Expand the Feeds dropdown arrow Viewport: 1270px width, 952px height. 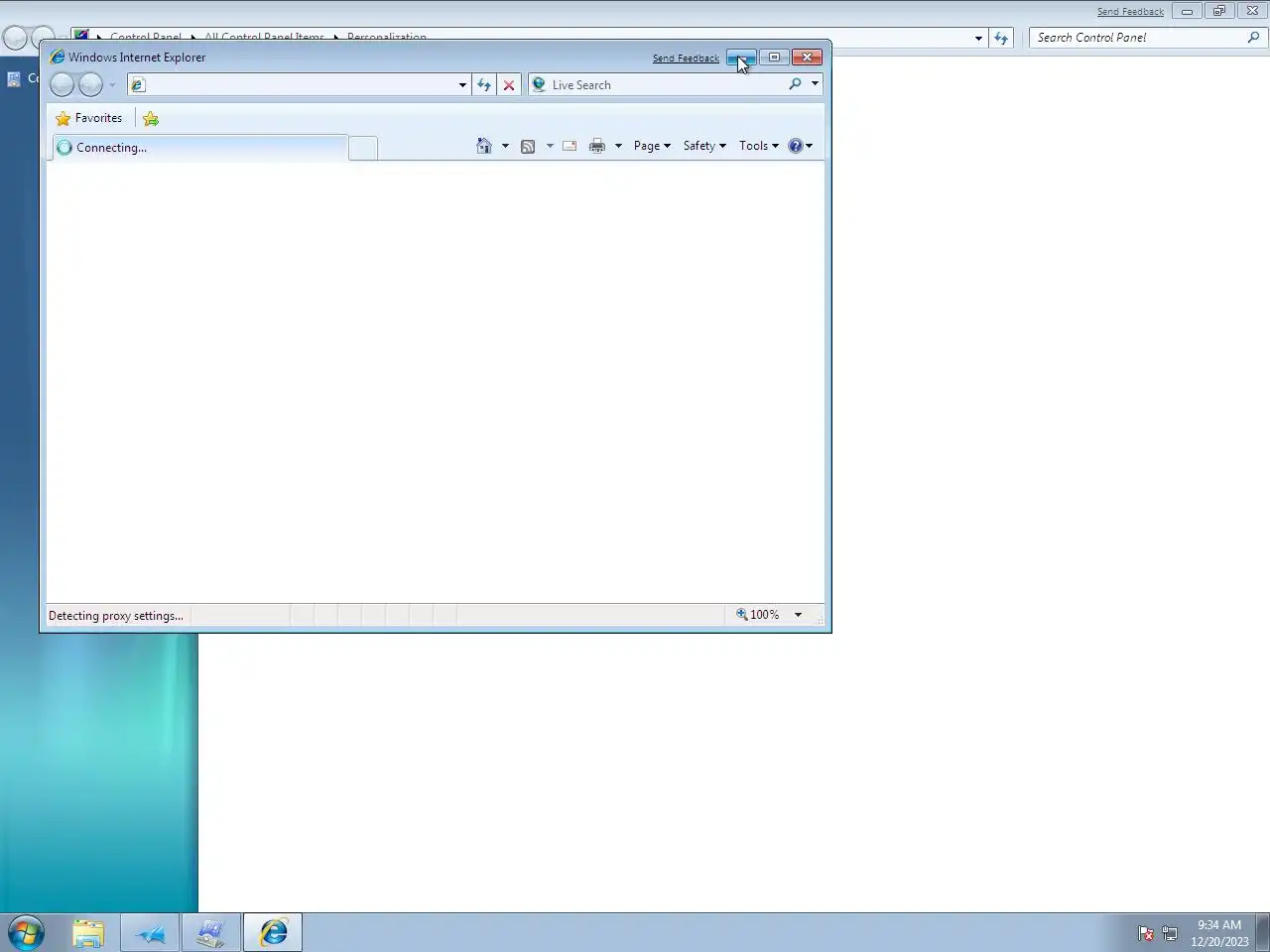point(550,146)
